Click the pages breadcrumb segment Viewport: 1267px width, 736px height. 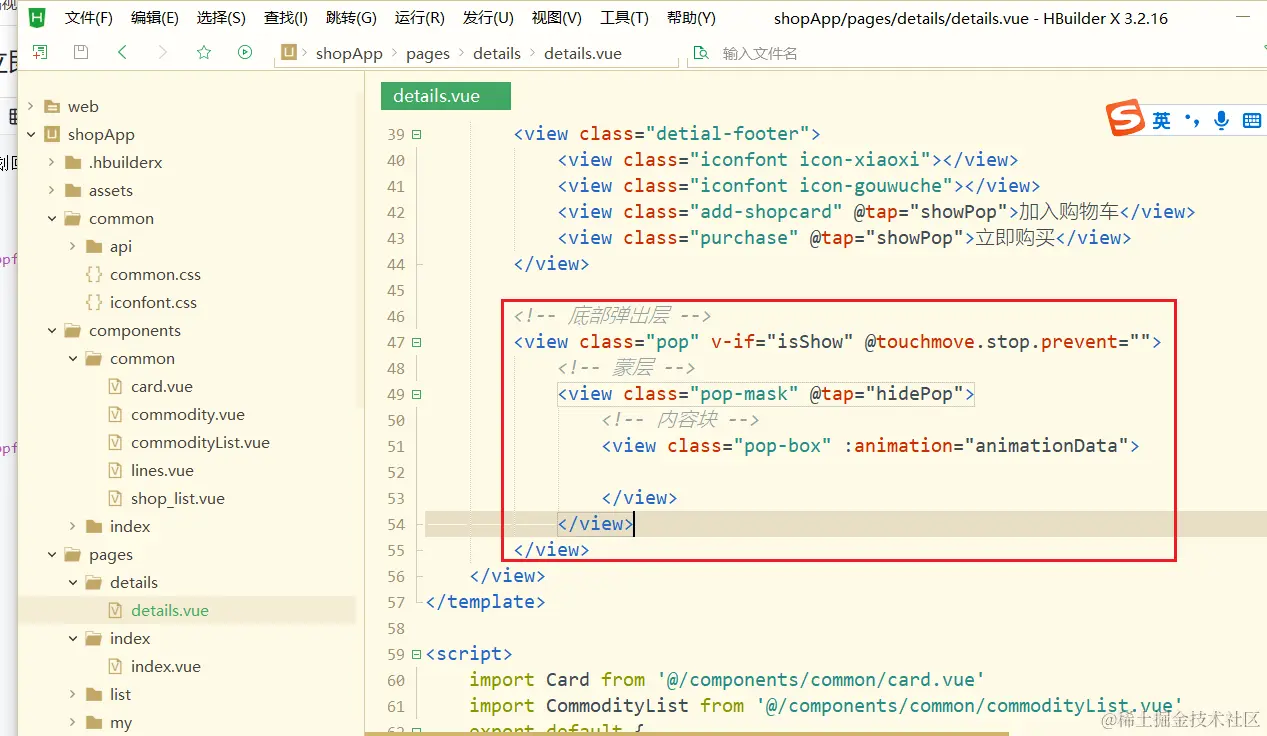pyautogui.click(x=428, y=53)
